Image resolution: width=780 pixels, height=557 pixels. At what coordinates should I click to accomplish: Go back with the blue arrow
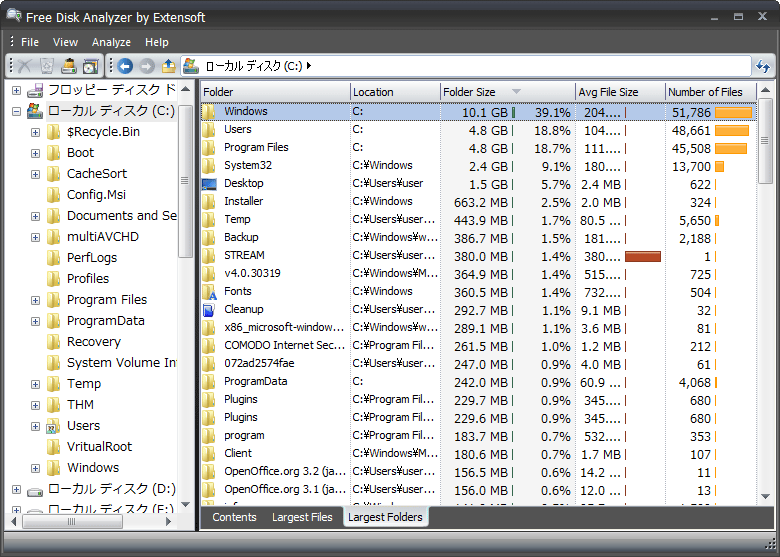(125, 66)
